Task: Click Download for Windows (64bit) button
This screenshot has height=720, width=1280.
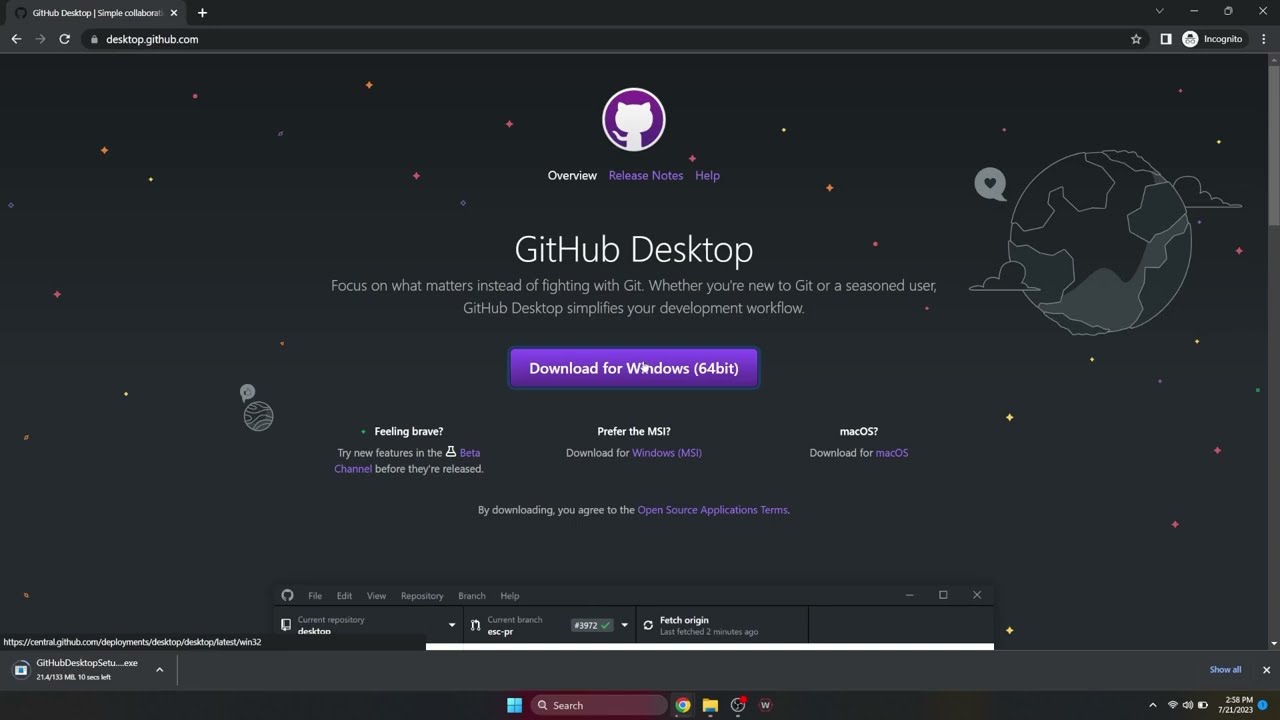Action: [x=634, y=368]
